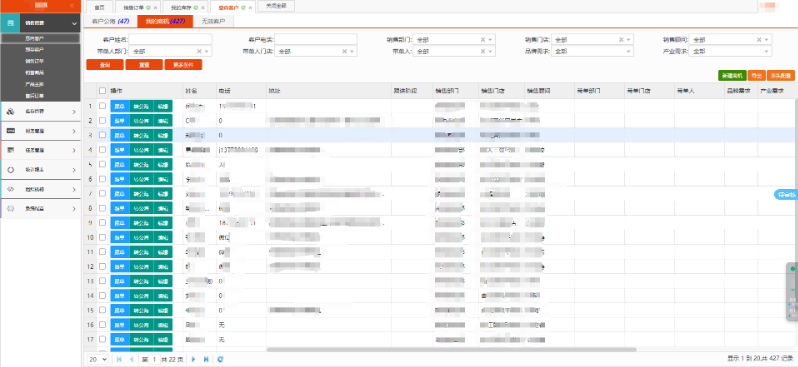Click the page number input in the pager
Screen dimensions: 798x367
[x=154, y=359]
